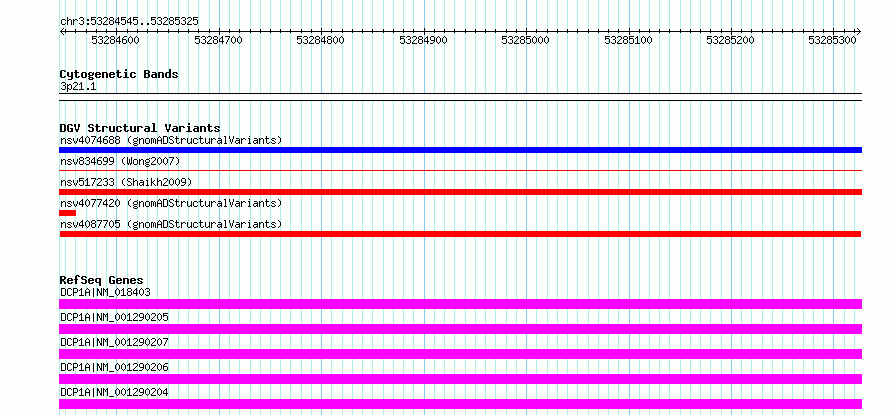The width and height of the screenshot is (890, 415).
Task: Open variant nsv4087705 (gnomADStructuralVariants) label
Action: tap(171, 224)
